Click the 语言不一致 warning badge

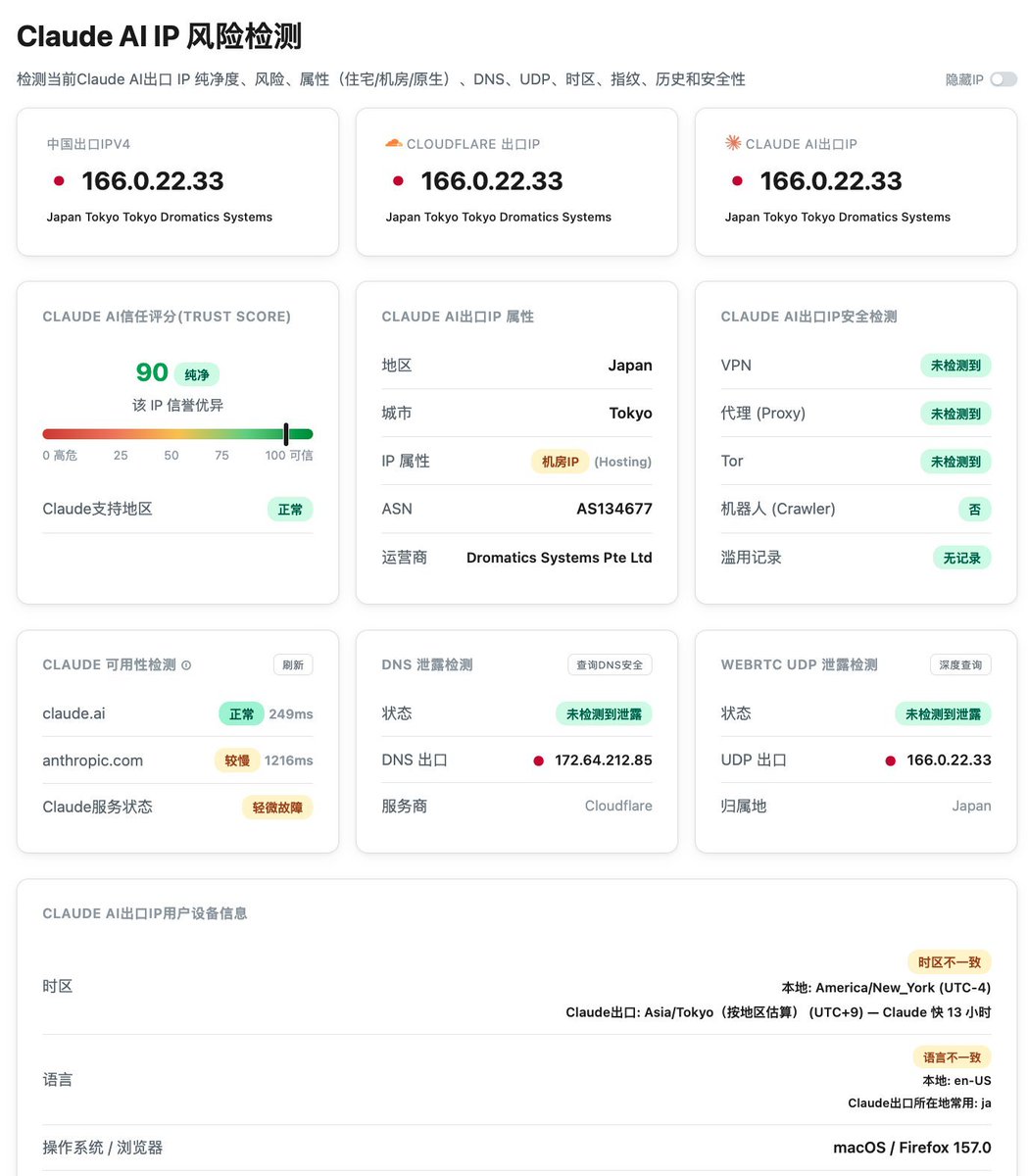coord(953,1057)
